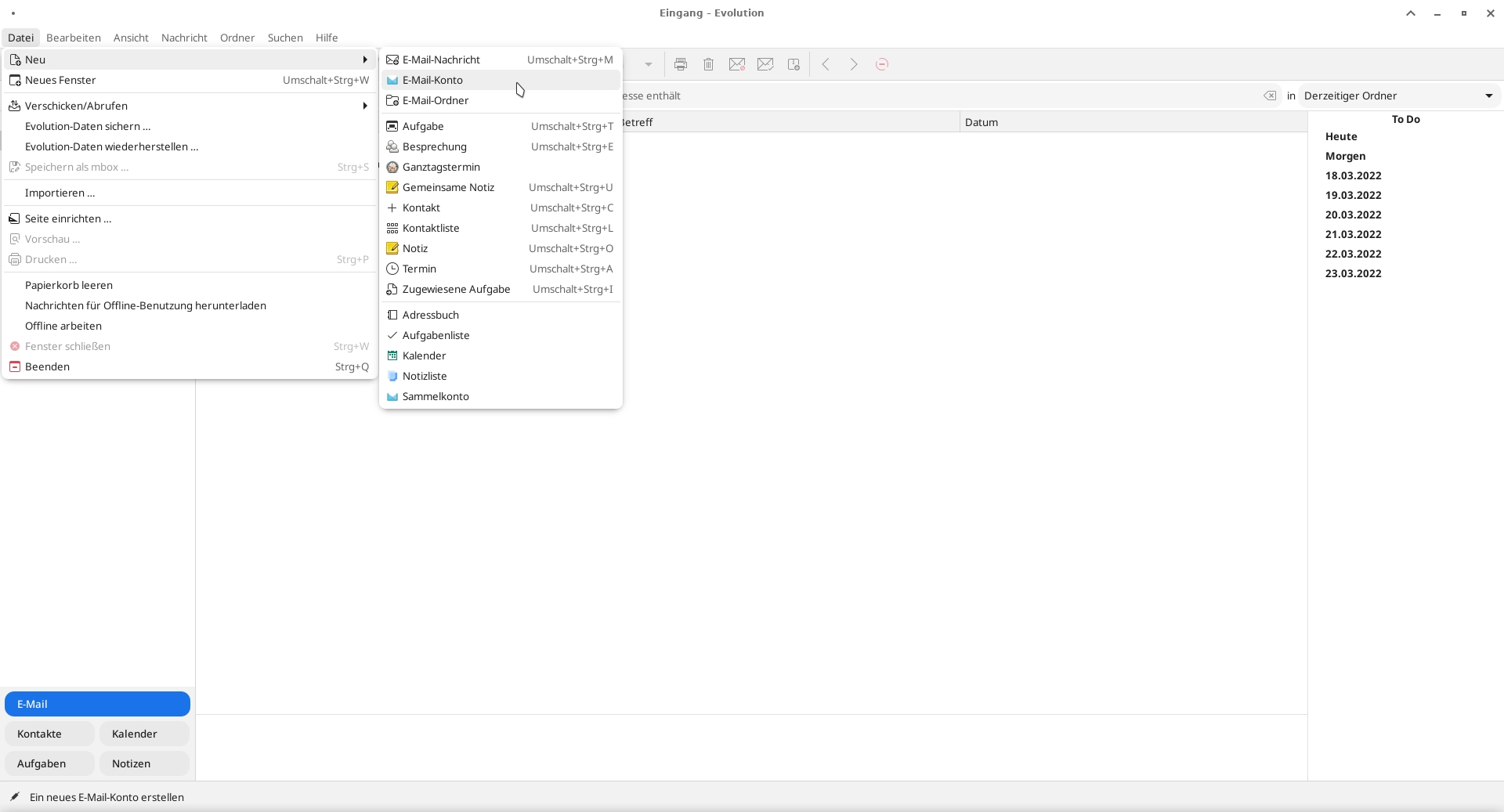The height and width of the screenshot is (812, 1504).
Task: Expand 'Verschicken/Abrufen' submenu
Action: [x=190, y=106]
